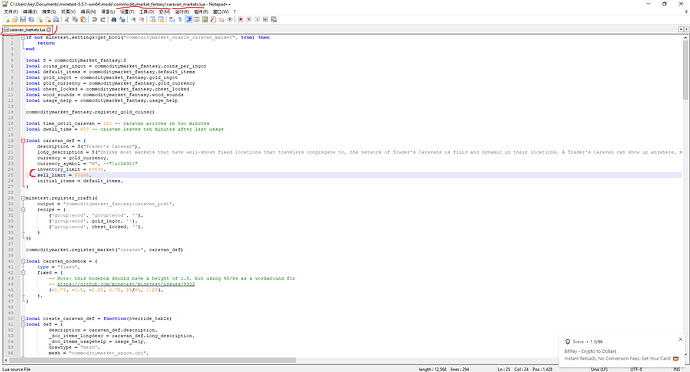Open the Function List panel icon
Image resolution: width=690 pixels, height=372 pixels.
pos(213,19)
